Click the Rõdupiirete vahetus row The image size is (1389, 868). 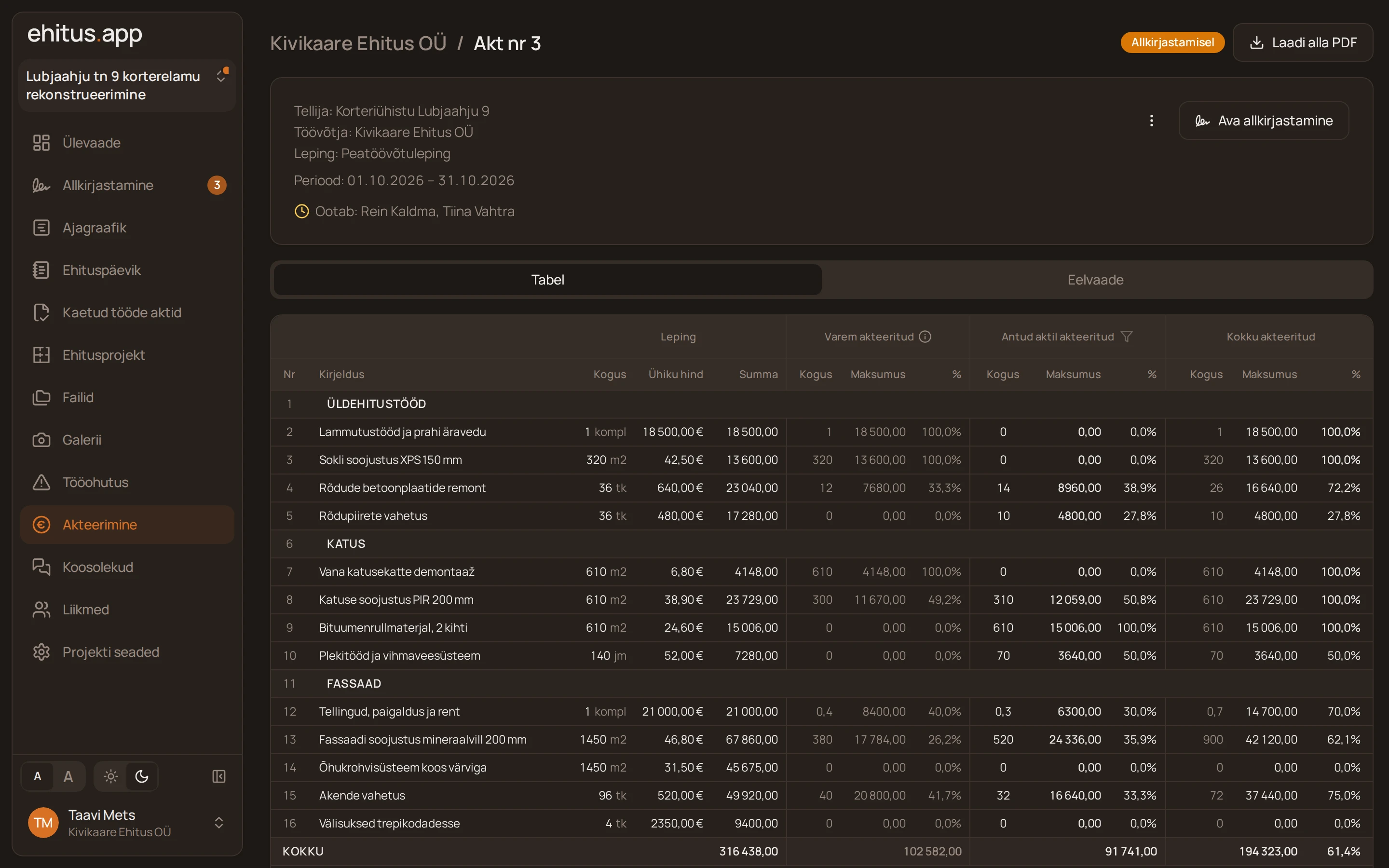(821, 515)
